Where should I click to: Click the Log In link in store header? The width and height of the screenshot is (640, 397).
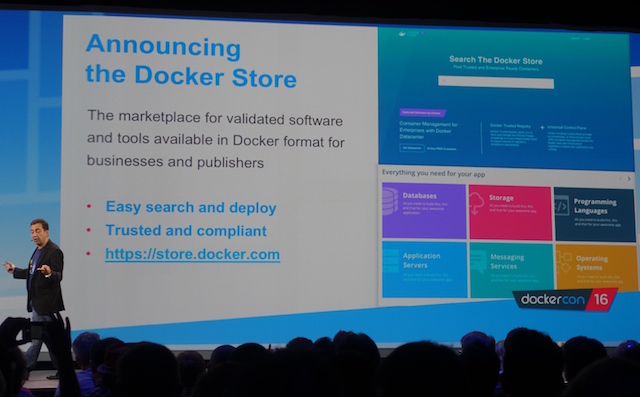pyautogui.click(x=587, y=39)
